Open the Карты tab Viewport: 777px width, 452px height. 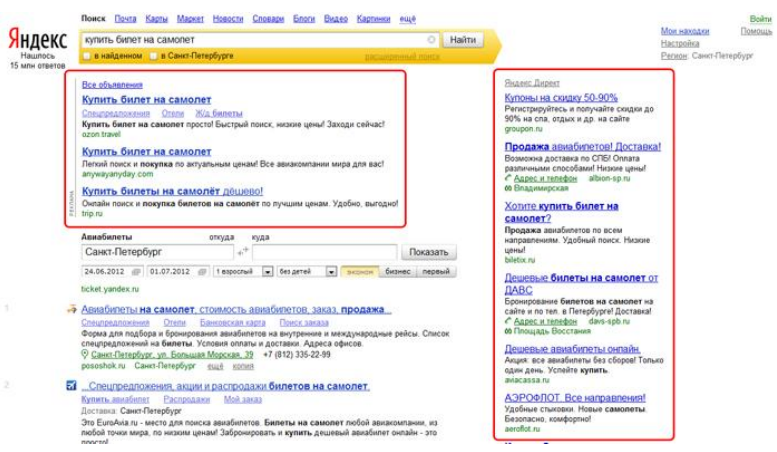tap(157, 19)
